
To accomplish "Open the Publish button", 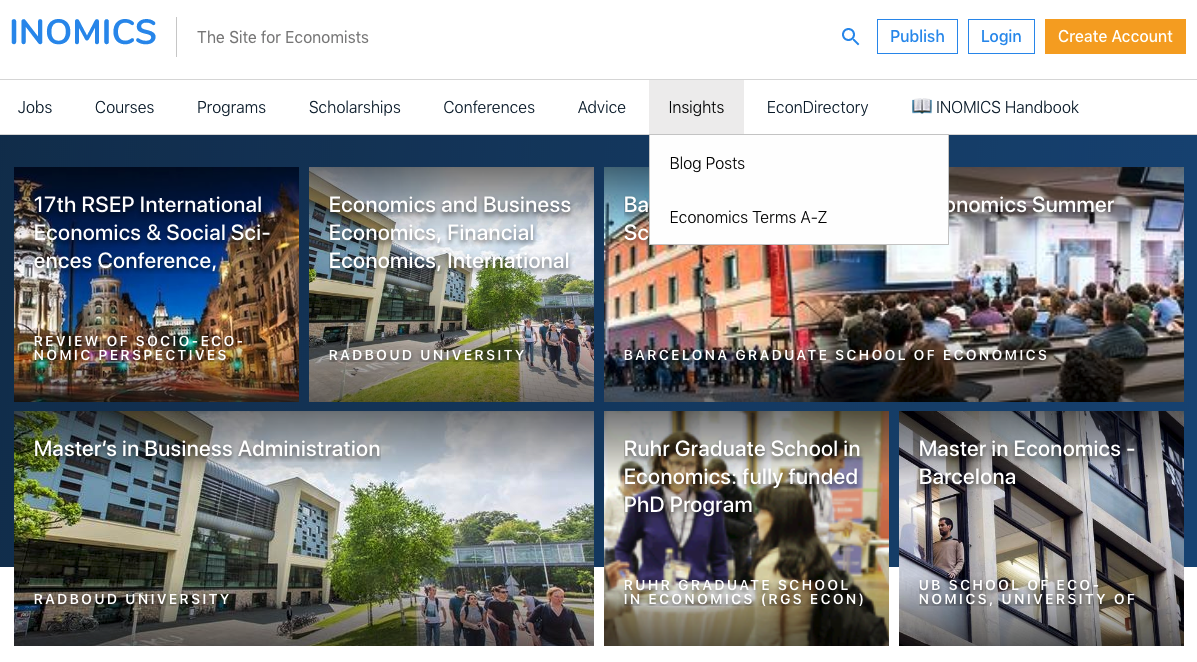I will click(917, 37).
